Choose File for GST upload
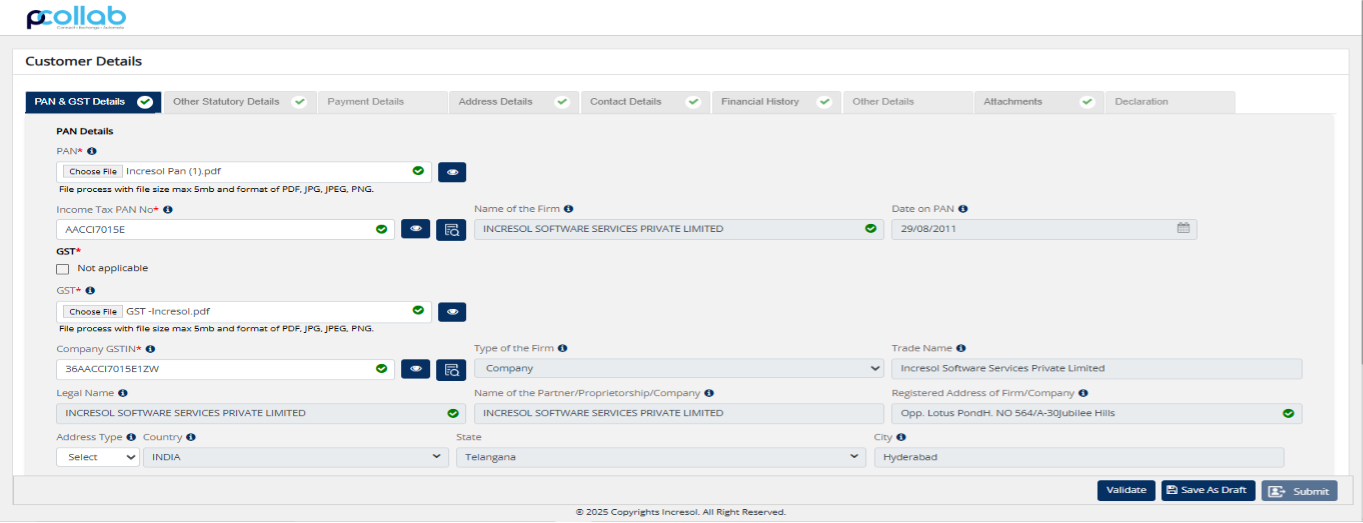The image size is (1363, 523). [x=93, y=311]
